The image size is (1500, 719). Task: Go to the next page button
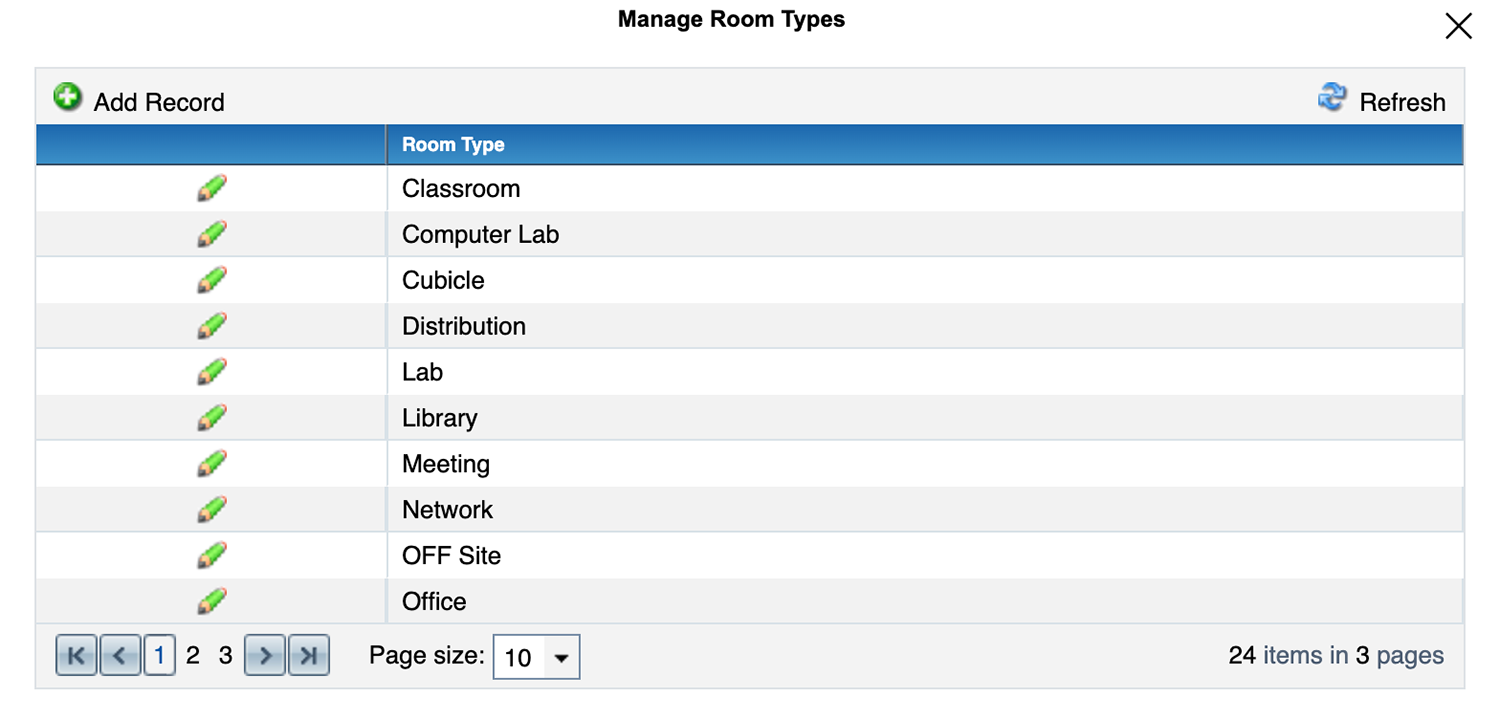tap(265, 656)
